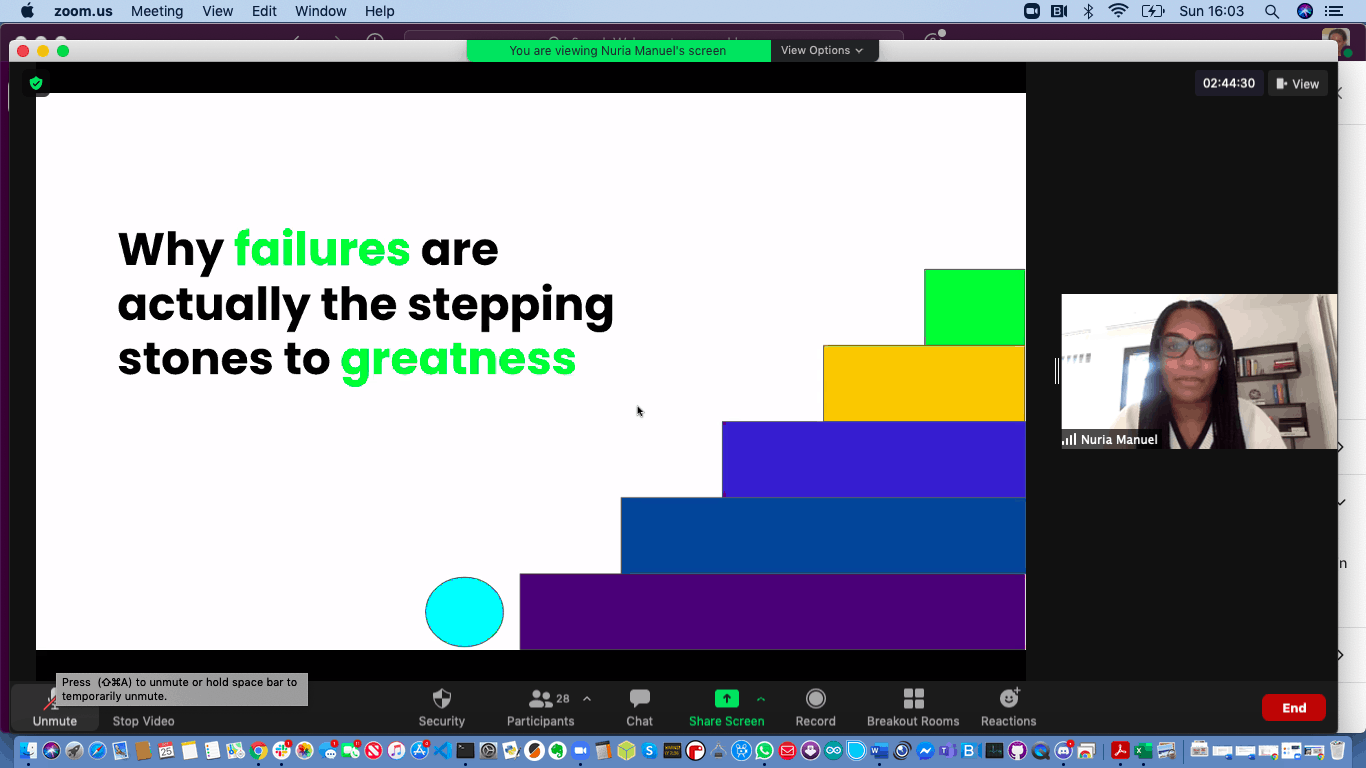The image size is (1366, 768).
Task: Open the Reactions emoji icon
Action: [x=1009, y=697]
